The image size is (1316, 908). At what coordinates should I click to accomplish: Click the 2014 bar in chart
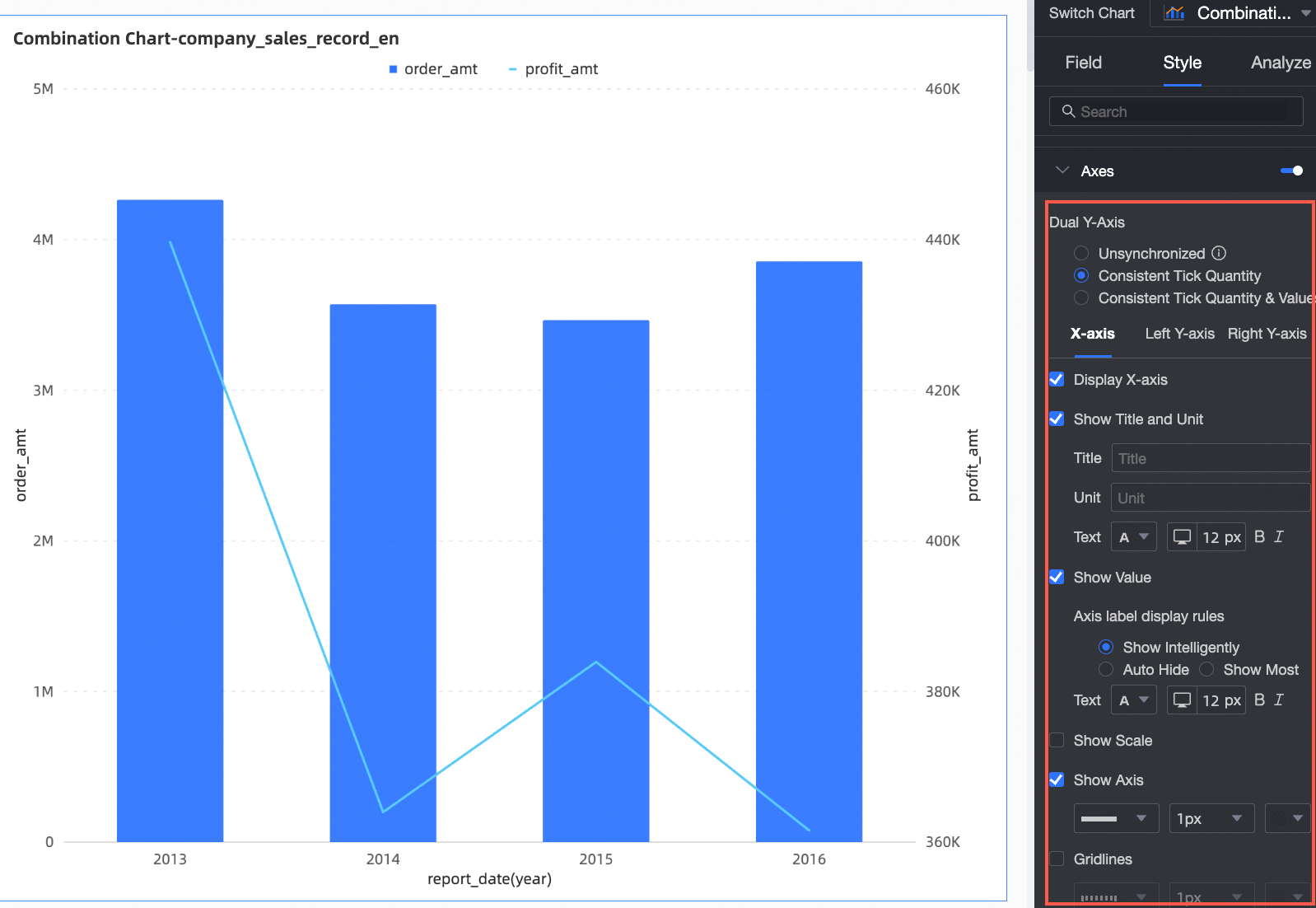click(x=383, y=573)
